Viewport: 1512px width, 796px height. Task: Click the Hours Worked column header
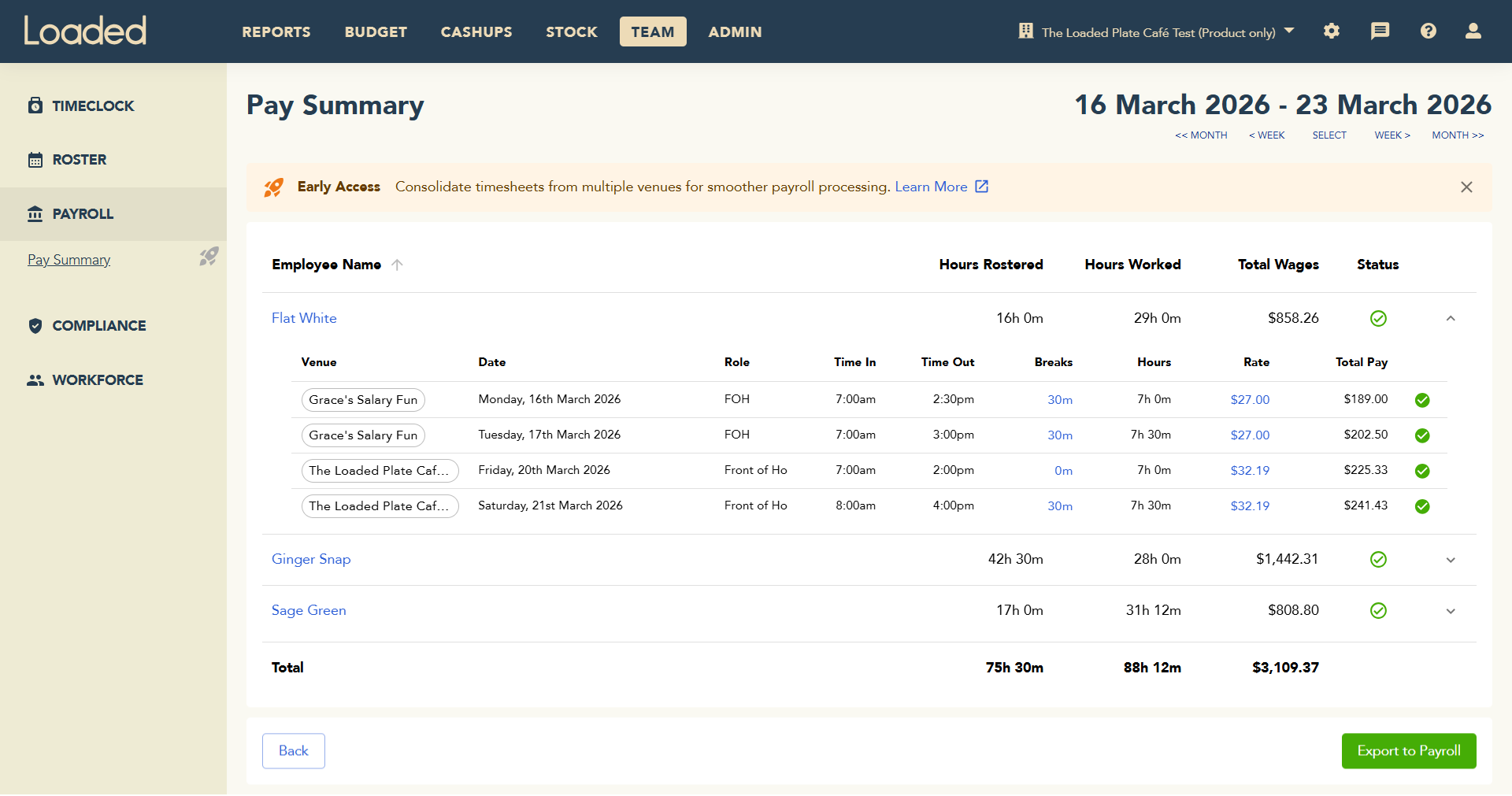[x=1132, y=265]
